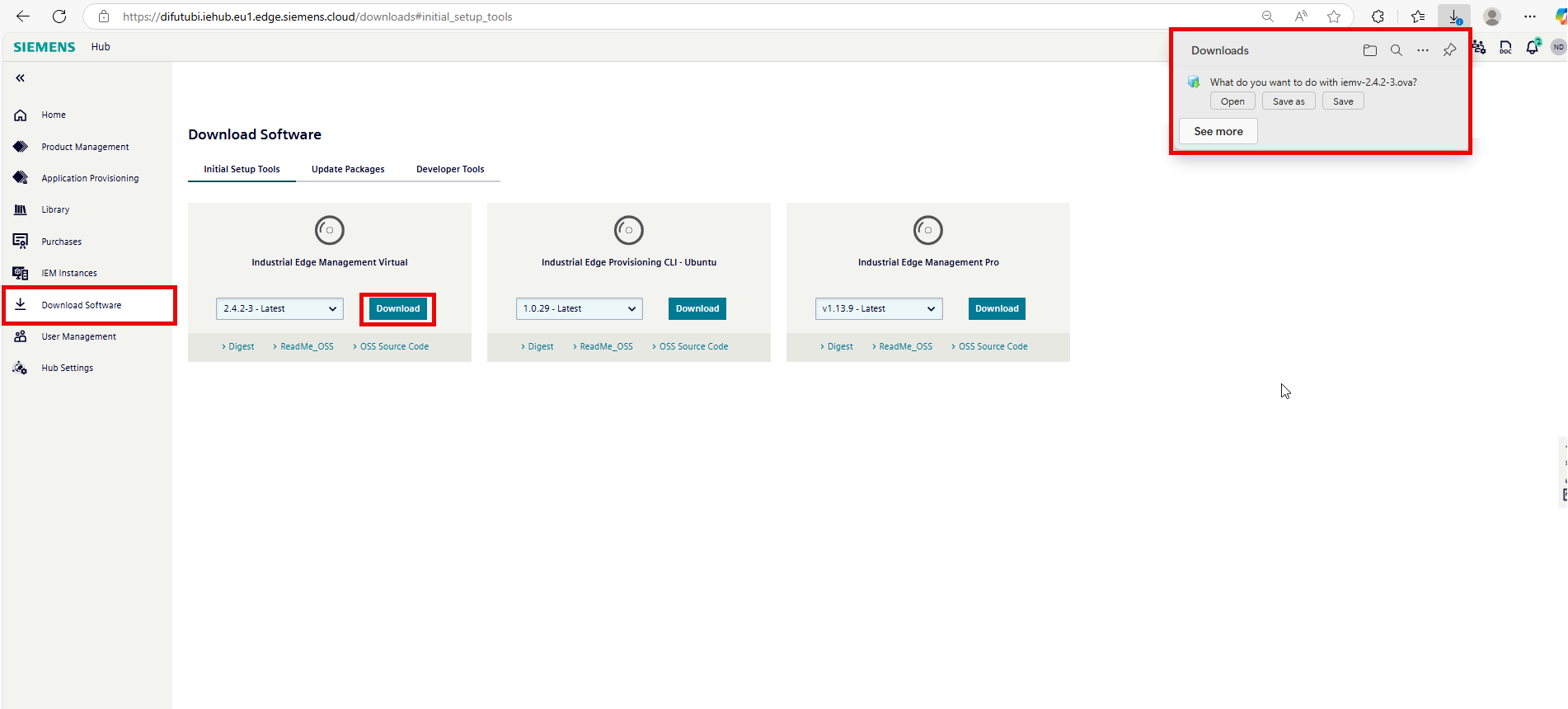Pin the Downloads panel
The height and width of the screenshot is (709, 1568).
tap(1449, 50)
